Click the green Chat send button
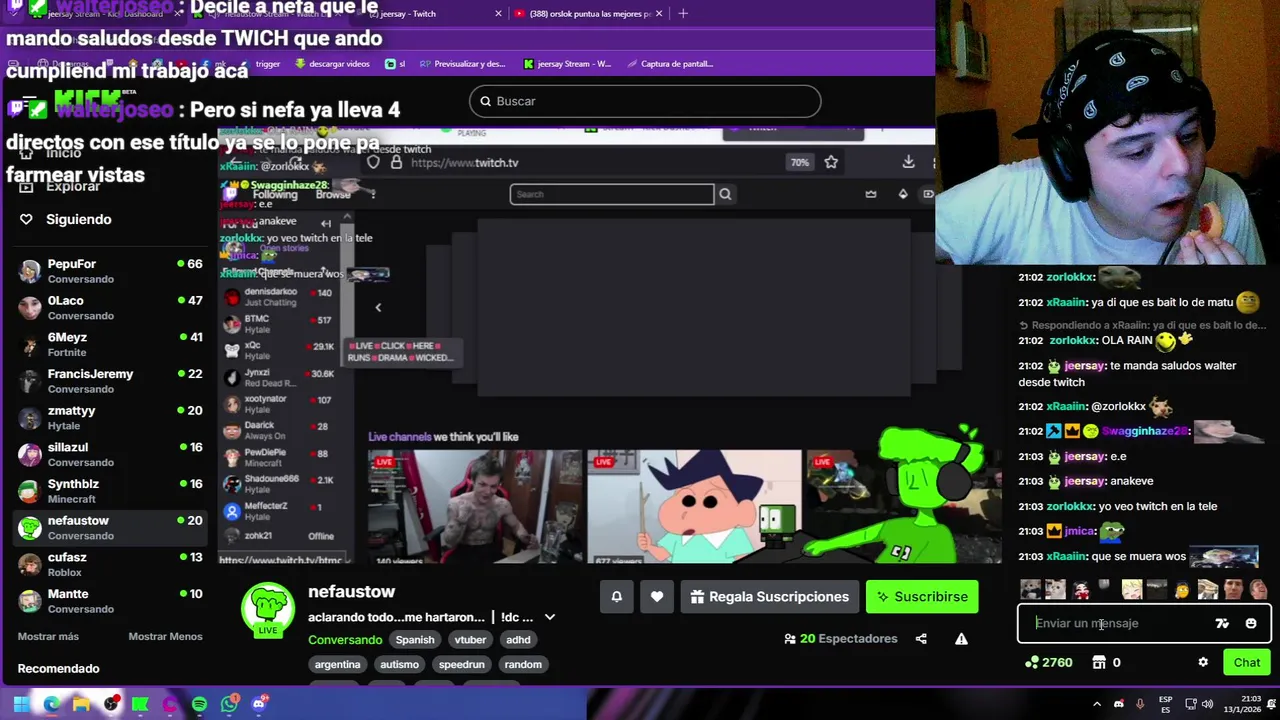This screenshot has width=1280, height=720. (x=1247, y=662)
